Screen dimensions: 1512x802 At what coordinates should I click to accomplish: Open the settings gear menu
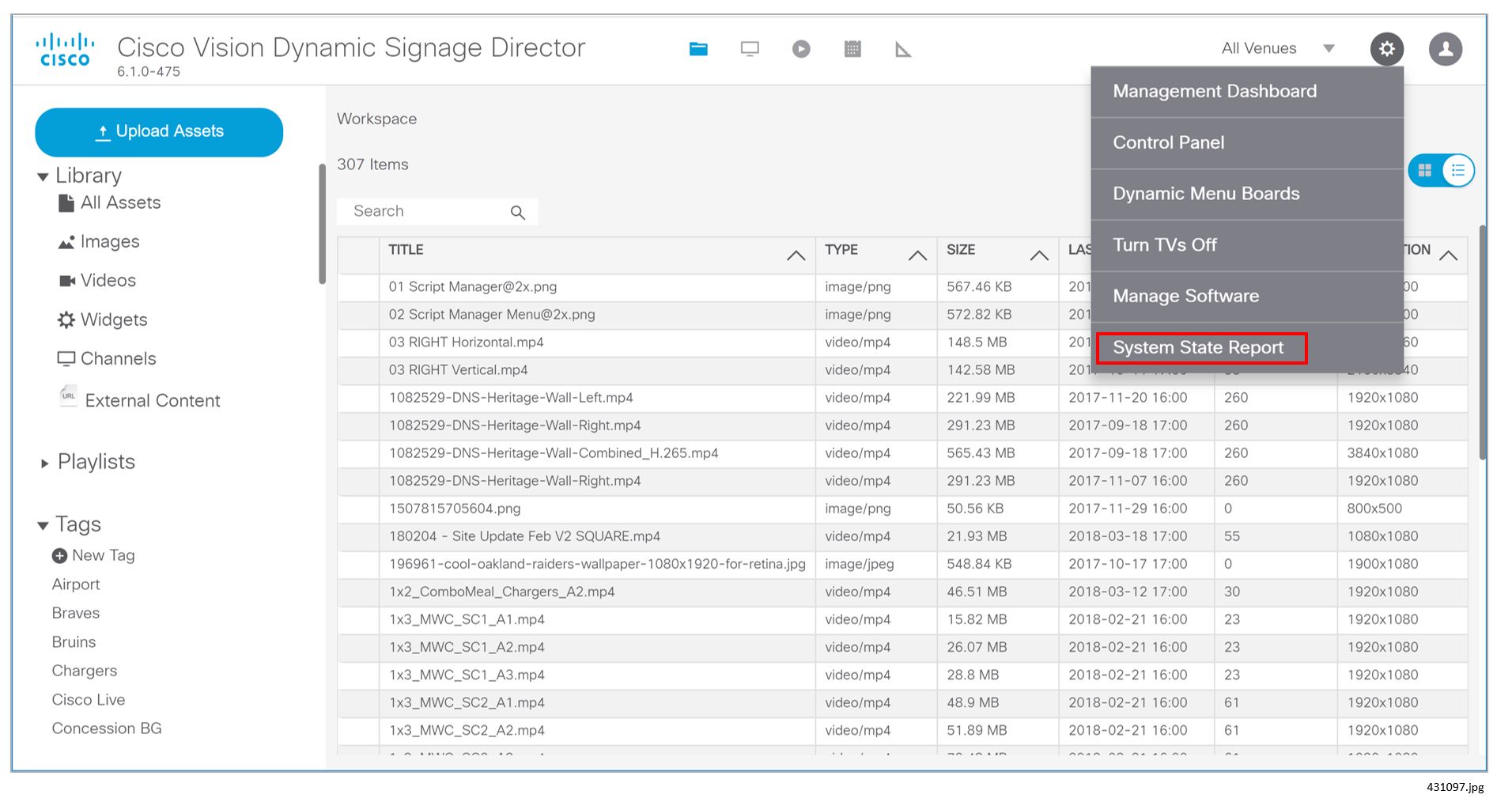(x=1386, y=48)
